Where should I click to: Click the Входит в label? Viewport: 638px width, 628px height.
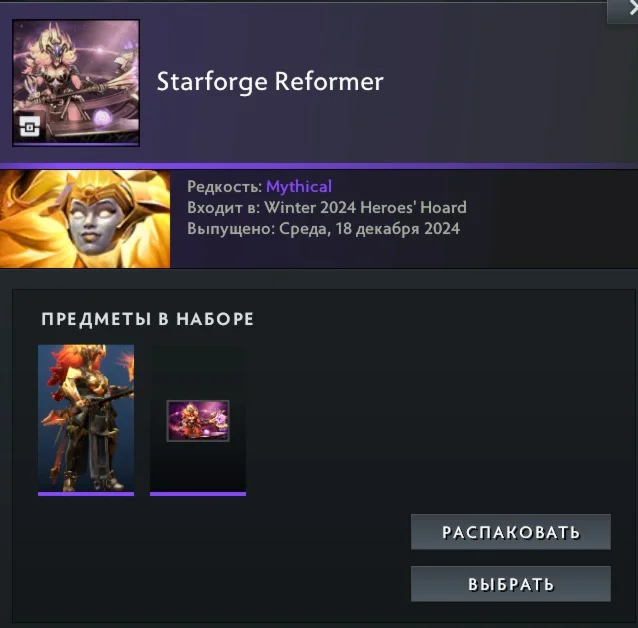pyautogui.click(x=223, y=208)
